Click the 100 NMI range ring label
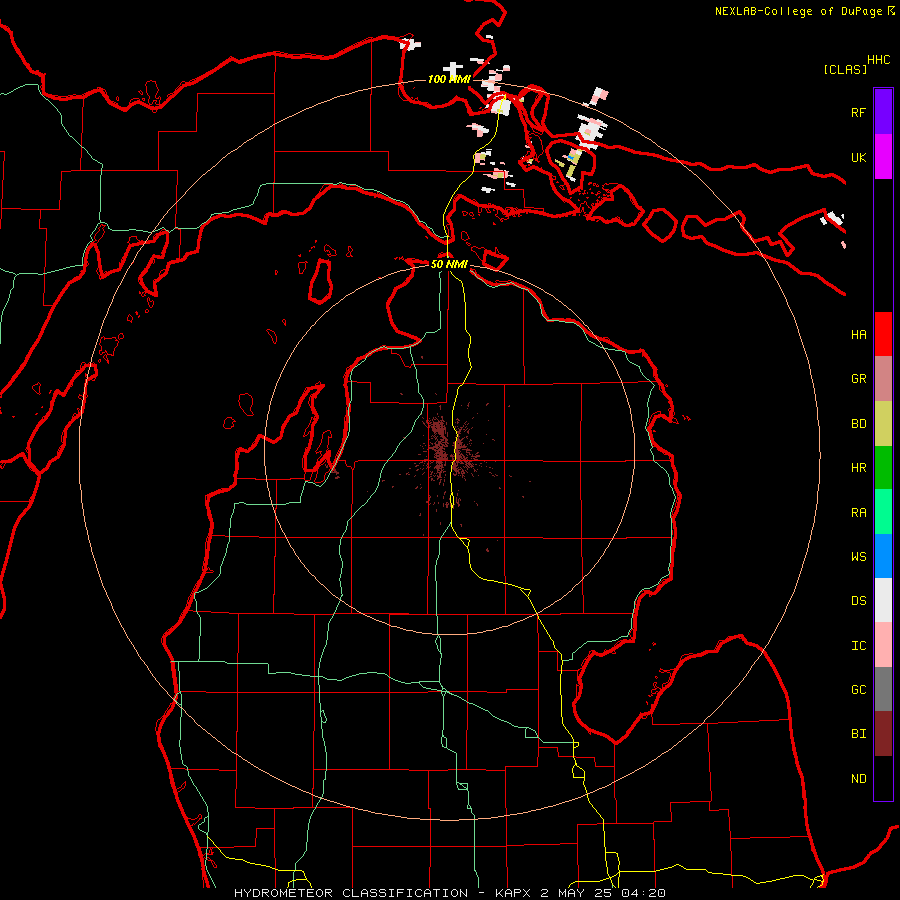Viewport: 900px width, 900px height. coord(449,79)
